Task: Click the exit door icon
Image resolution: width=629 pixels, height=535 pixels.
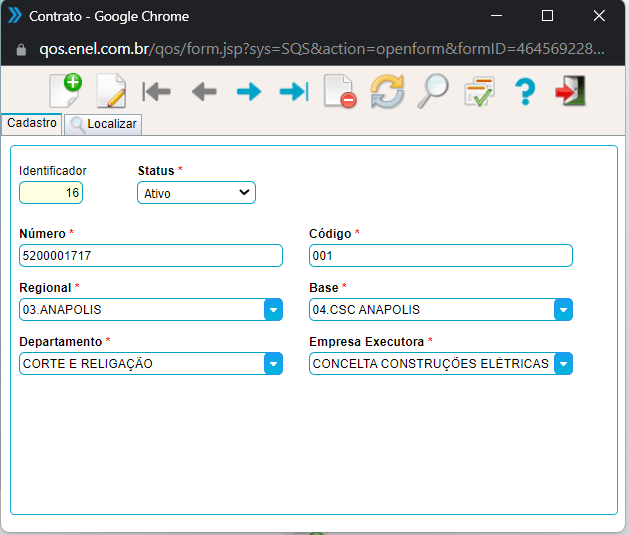Action: [569, 92]
